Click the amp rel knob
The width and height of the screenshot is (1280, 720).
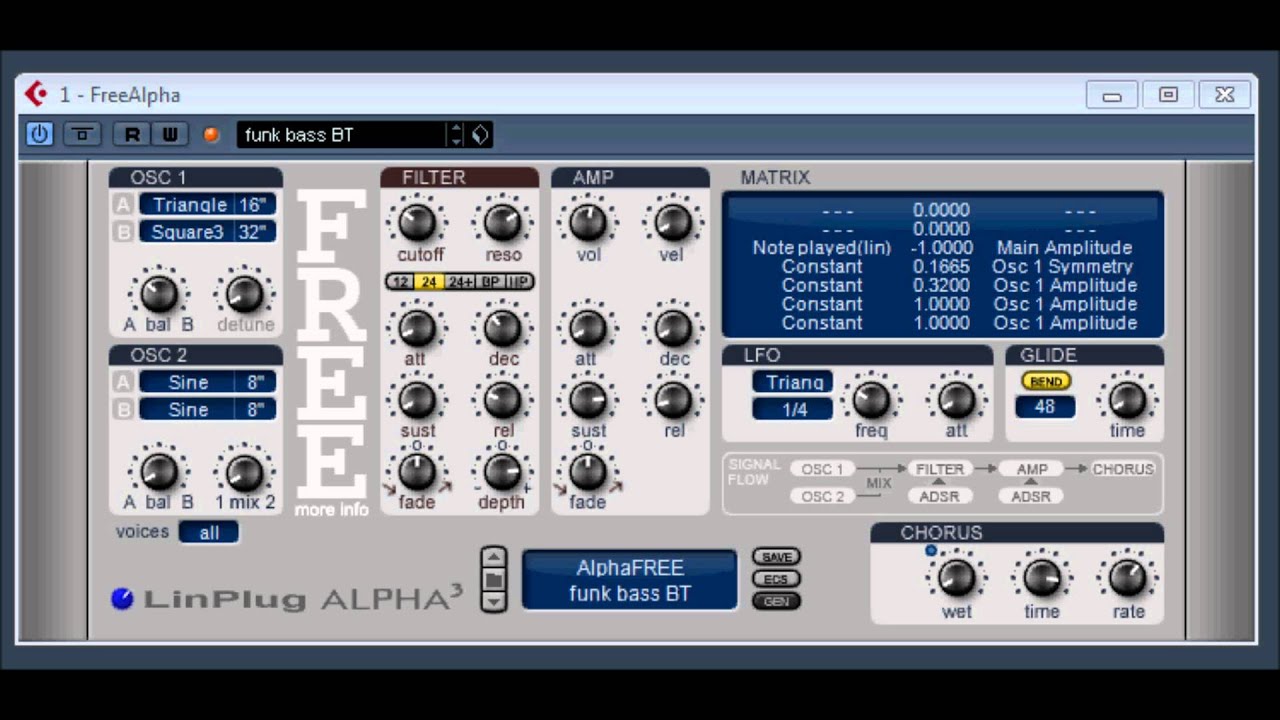click(673, 400)
